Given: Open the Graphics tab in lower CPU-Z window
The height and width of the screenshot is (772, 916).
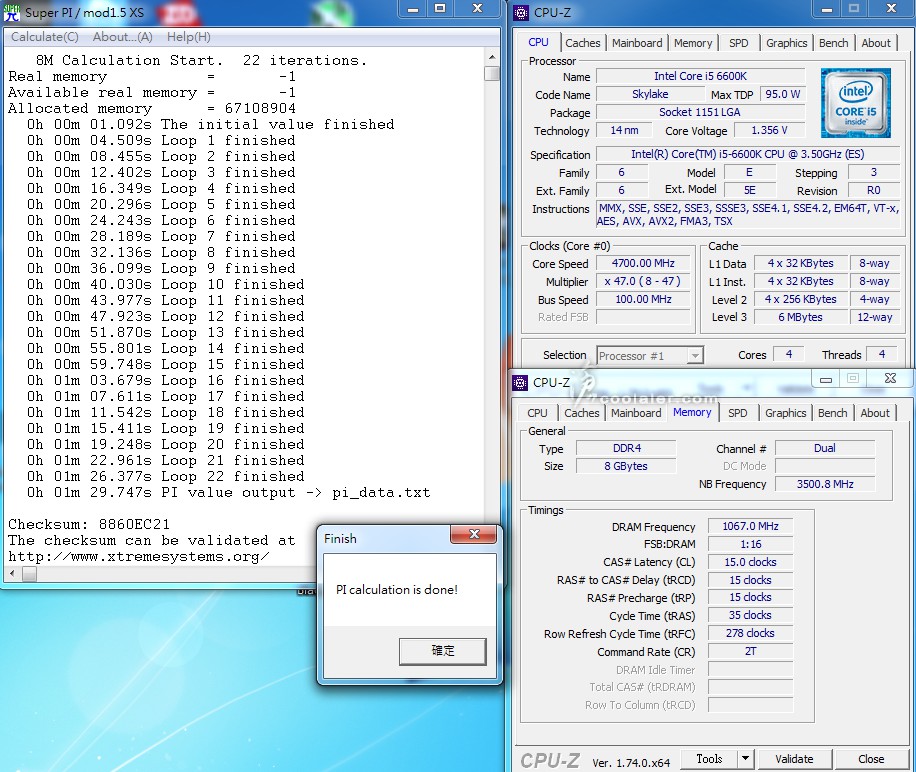Looking at the screenshot, I should tap(785, 413).
